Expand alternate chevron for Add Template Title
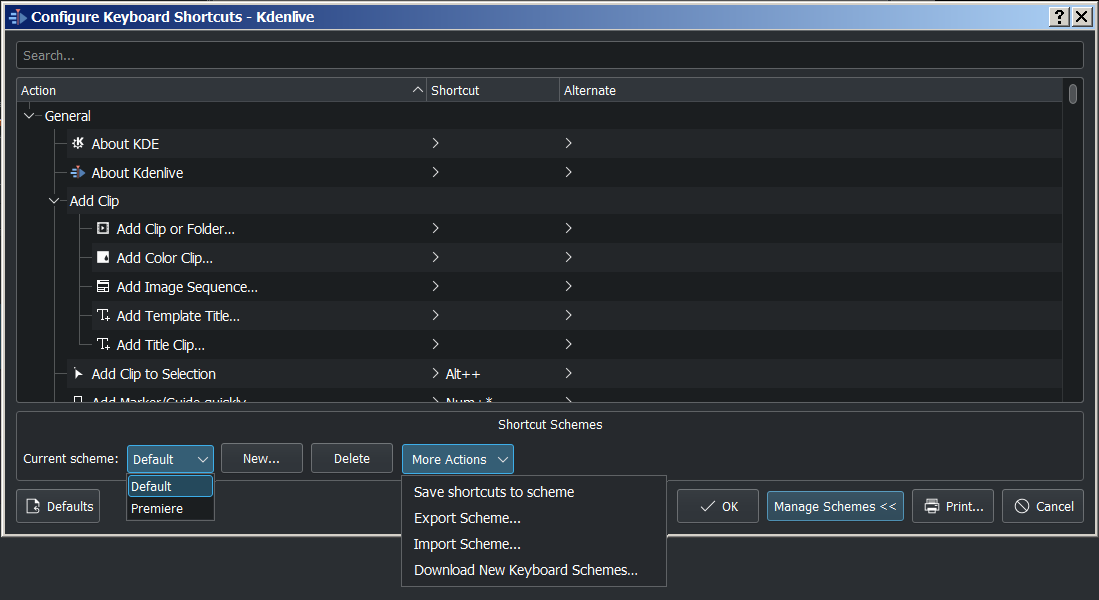This screenshot has height=600, width=1099. point(568,315)
